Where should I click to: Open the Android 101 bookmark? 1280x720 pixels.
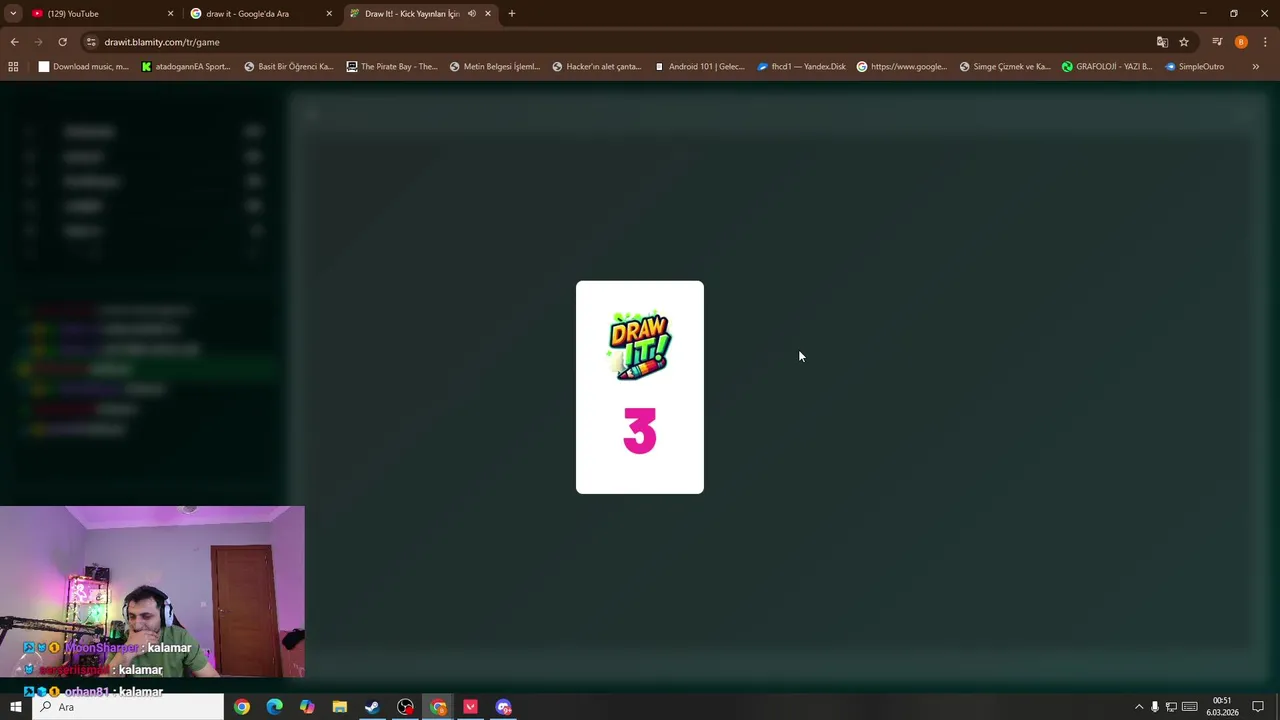[x=700, y=67]
